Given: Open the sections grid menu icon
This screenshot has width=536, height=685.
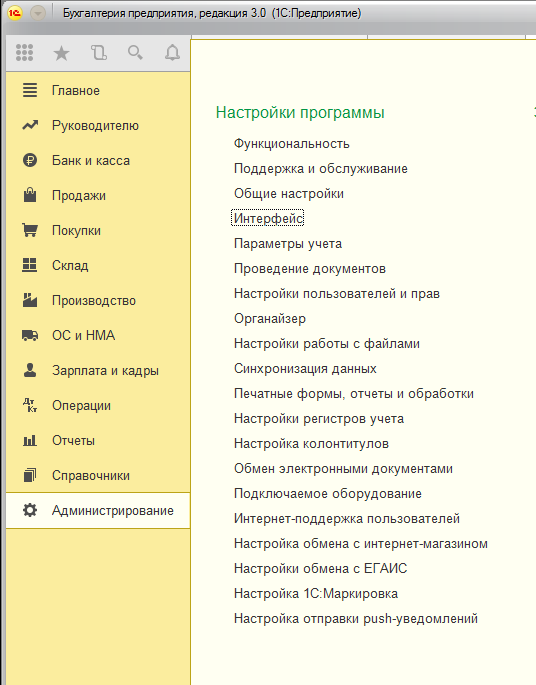Looking at the screenshot, I should click(x=24, y=53).
